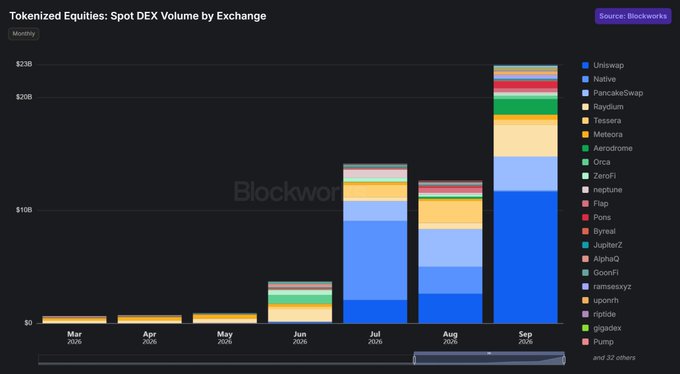Click the Source: Blockworks button
Screen dimensions: 680x374
coord(633,16)
